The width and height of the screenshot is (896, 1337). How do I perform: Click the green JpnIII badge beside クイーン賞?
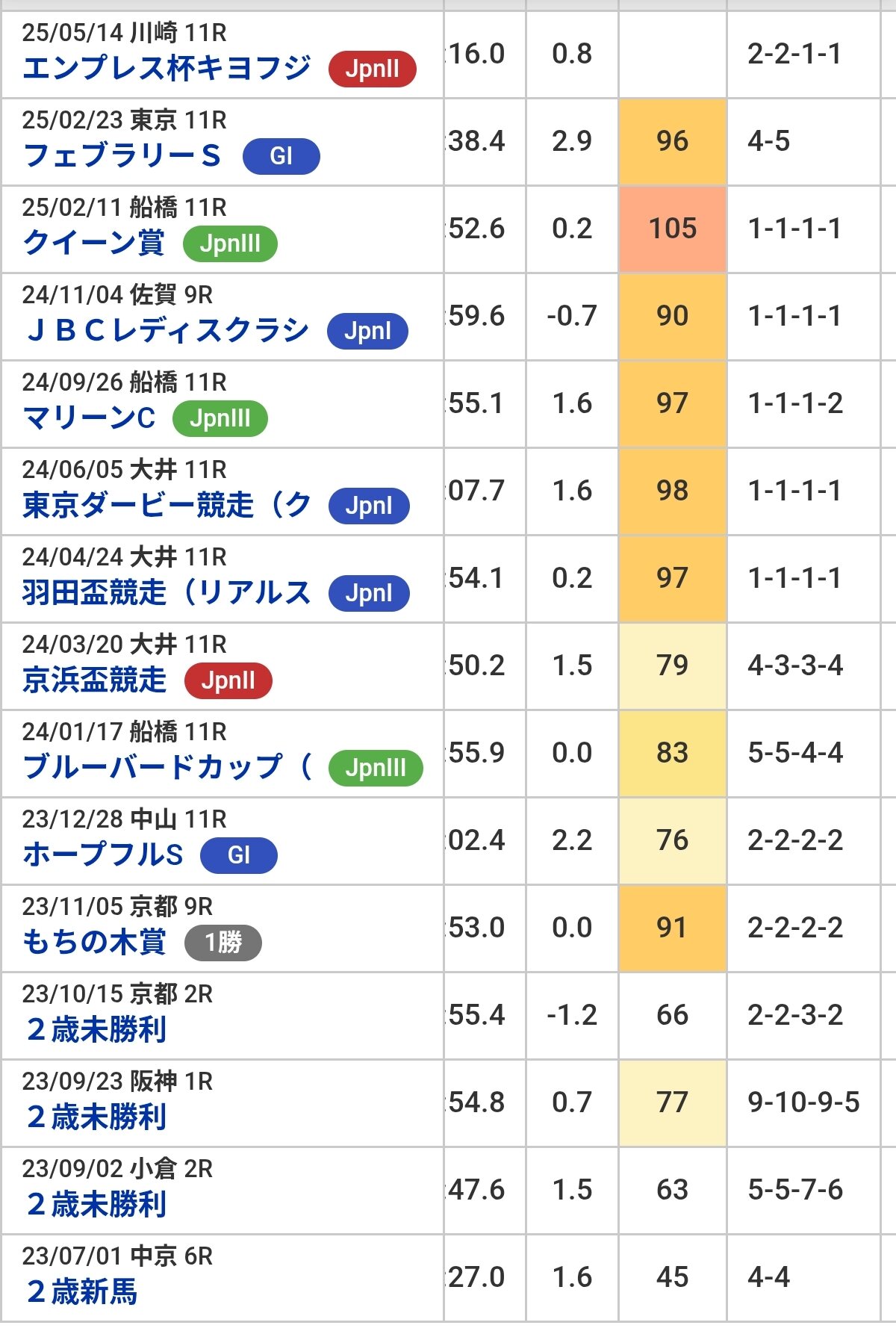point(230,244)
